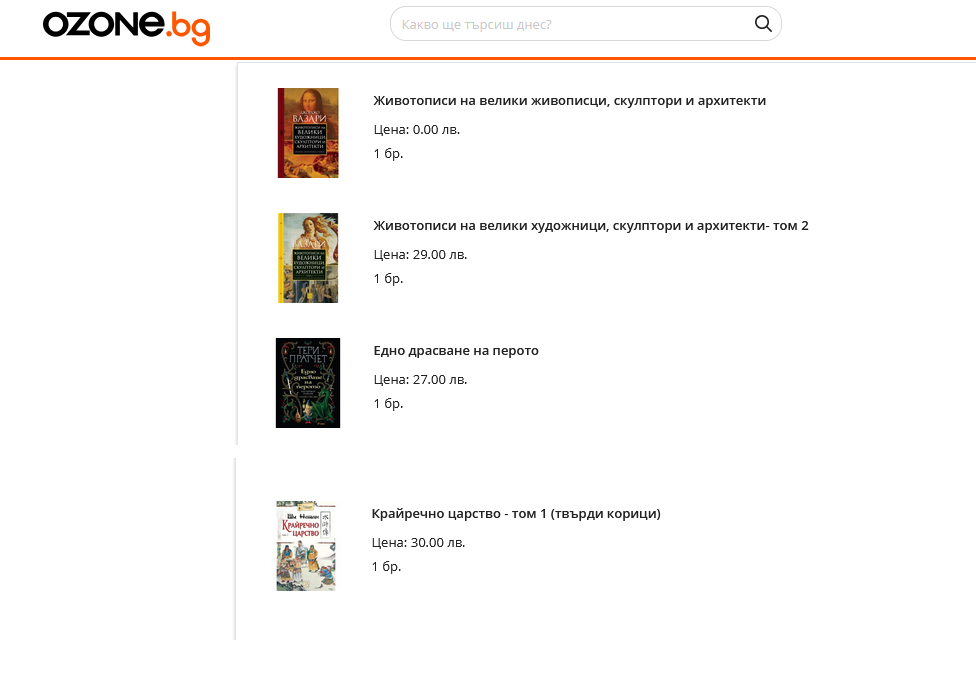Click the price 'Цена: 27.00 лв.'

(x=420, y=380)
